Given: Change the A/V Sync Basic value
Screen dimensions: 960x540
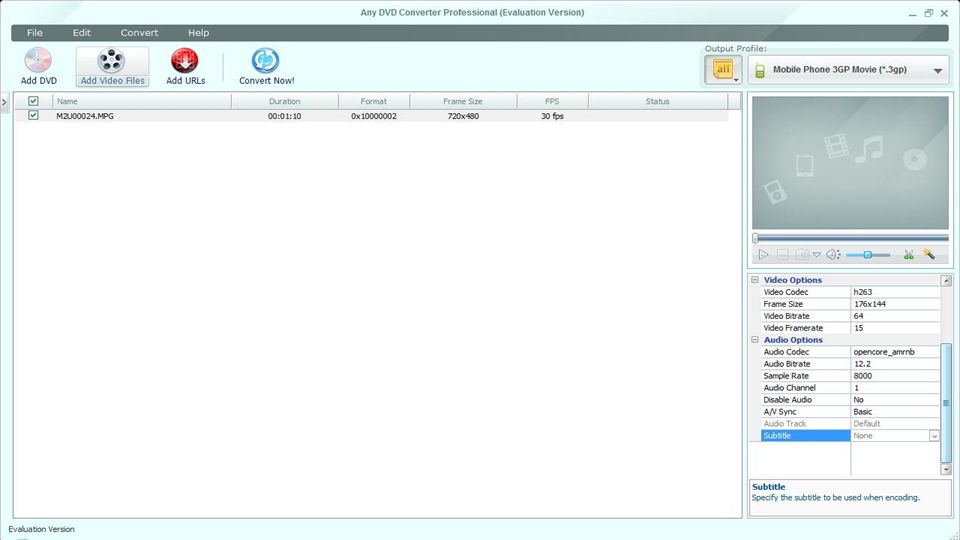Looking at the screenshot, I should pos(895,412).
